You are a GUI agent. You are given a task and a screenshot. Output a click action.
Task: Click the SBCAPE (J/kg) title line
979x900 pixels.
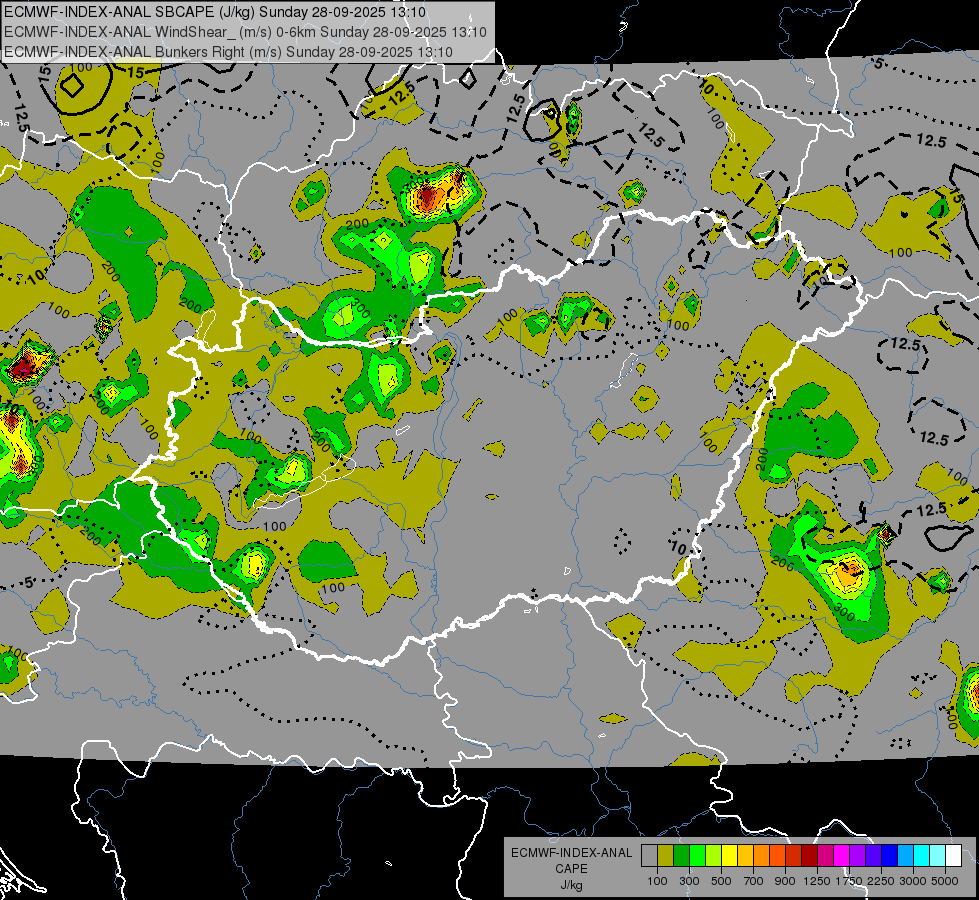tap(215, 12)
